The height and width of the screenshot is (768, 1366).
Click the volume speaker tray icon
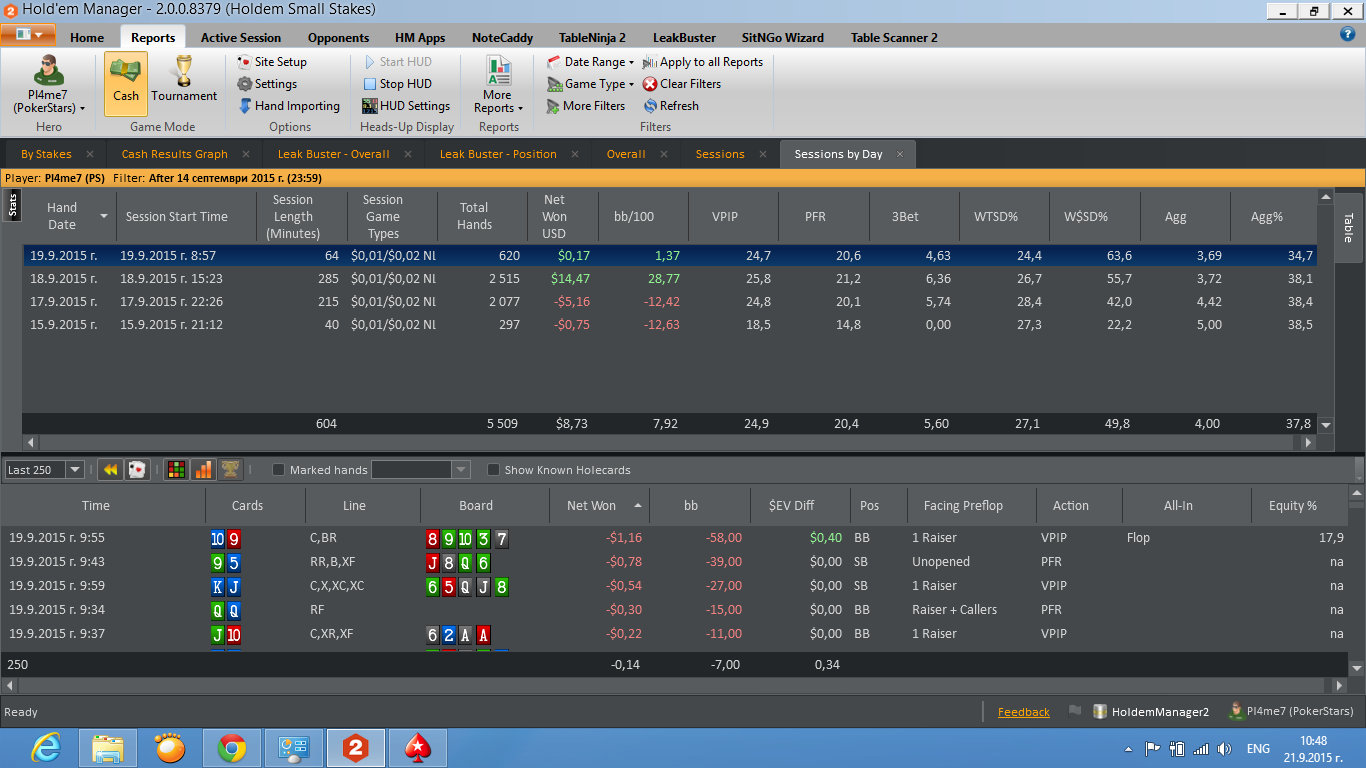click(x=1223, y=749)
